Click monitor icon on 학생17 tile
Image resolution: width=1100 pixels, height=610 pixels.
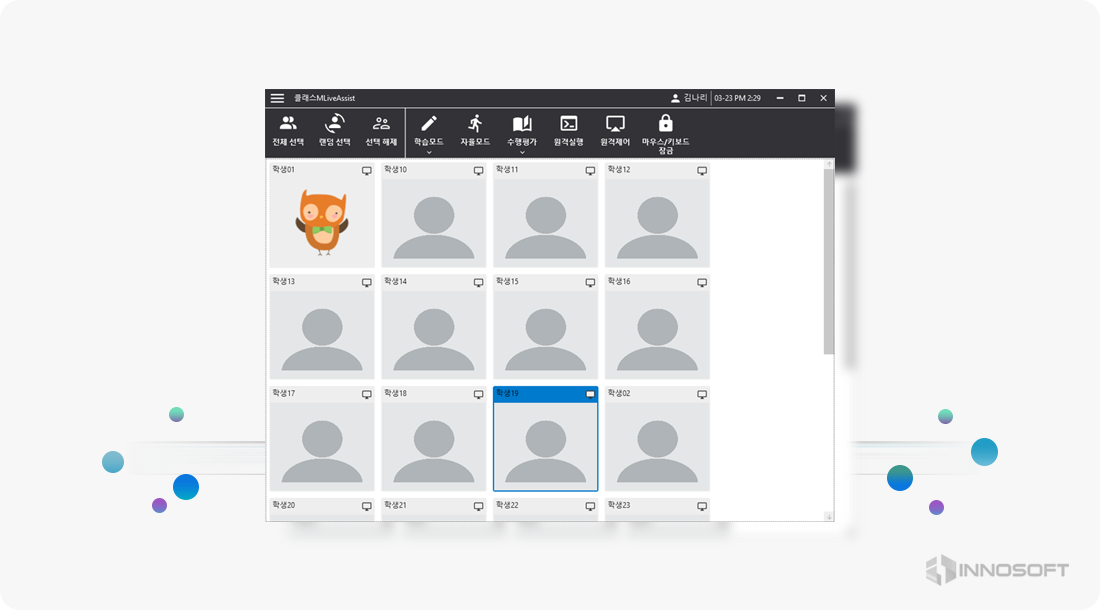click(x=367, y=395)
